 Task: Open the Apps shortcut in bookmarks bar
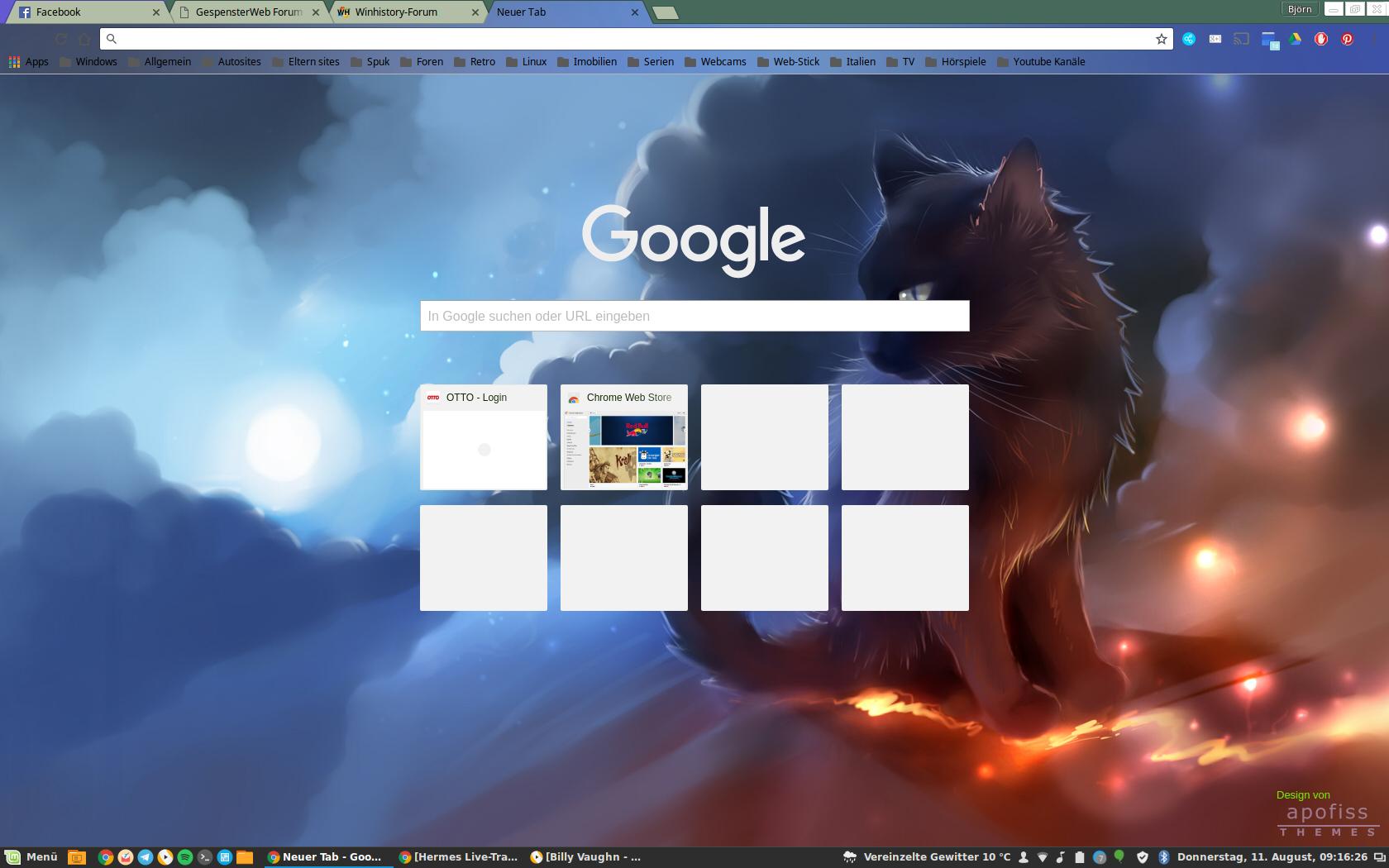28,62
